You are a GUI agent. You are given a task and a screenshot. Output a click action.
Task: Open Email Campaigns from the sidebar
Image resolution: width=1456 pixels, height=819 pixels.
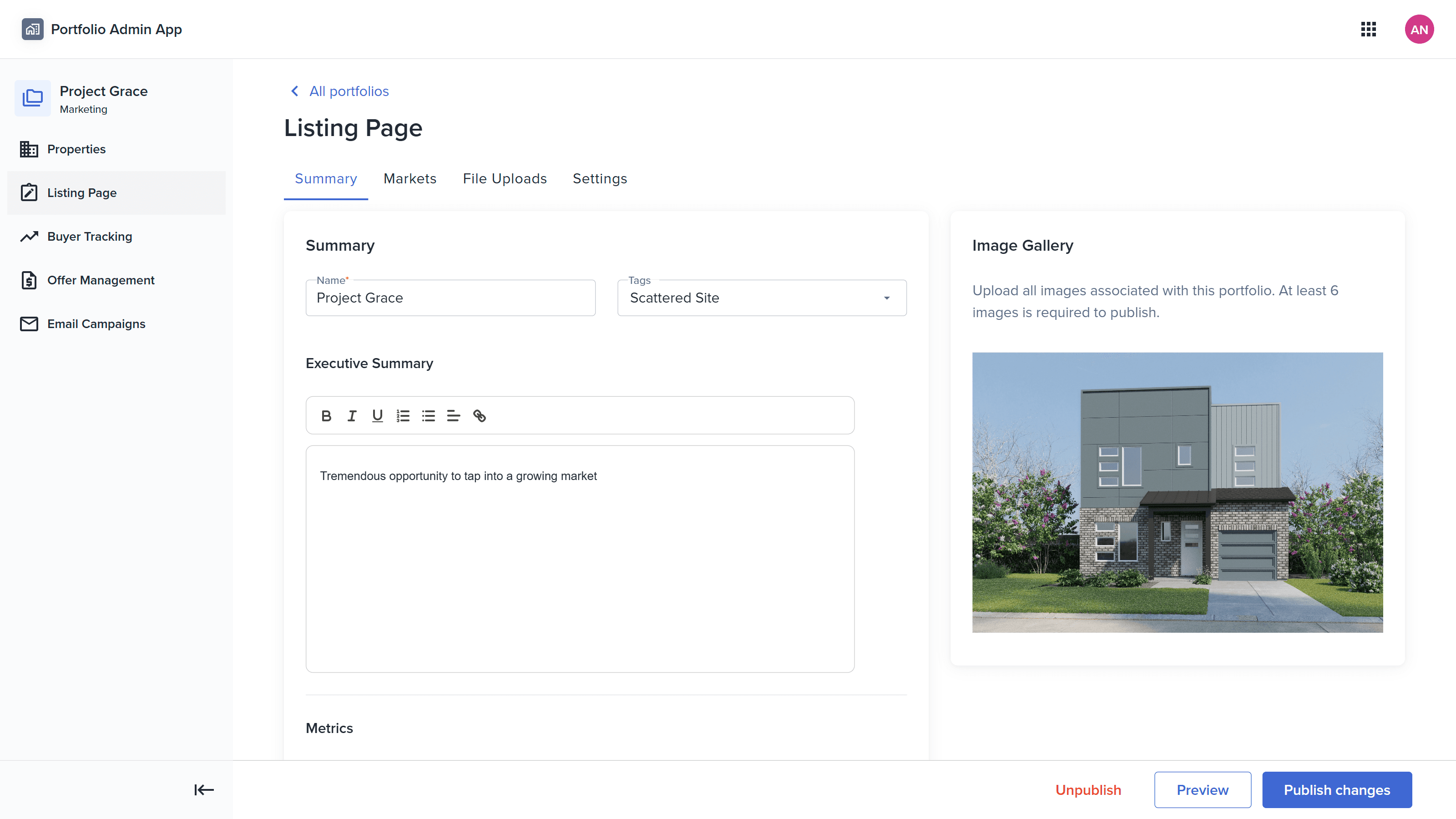(96, 324)
